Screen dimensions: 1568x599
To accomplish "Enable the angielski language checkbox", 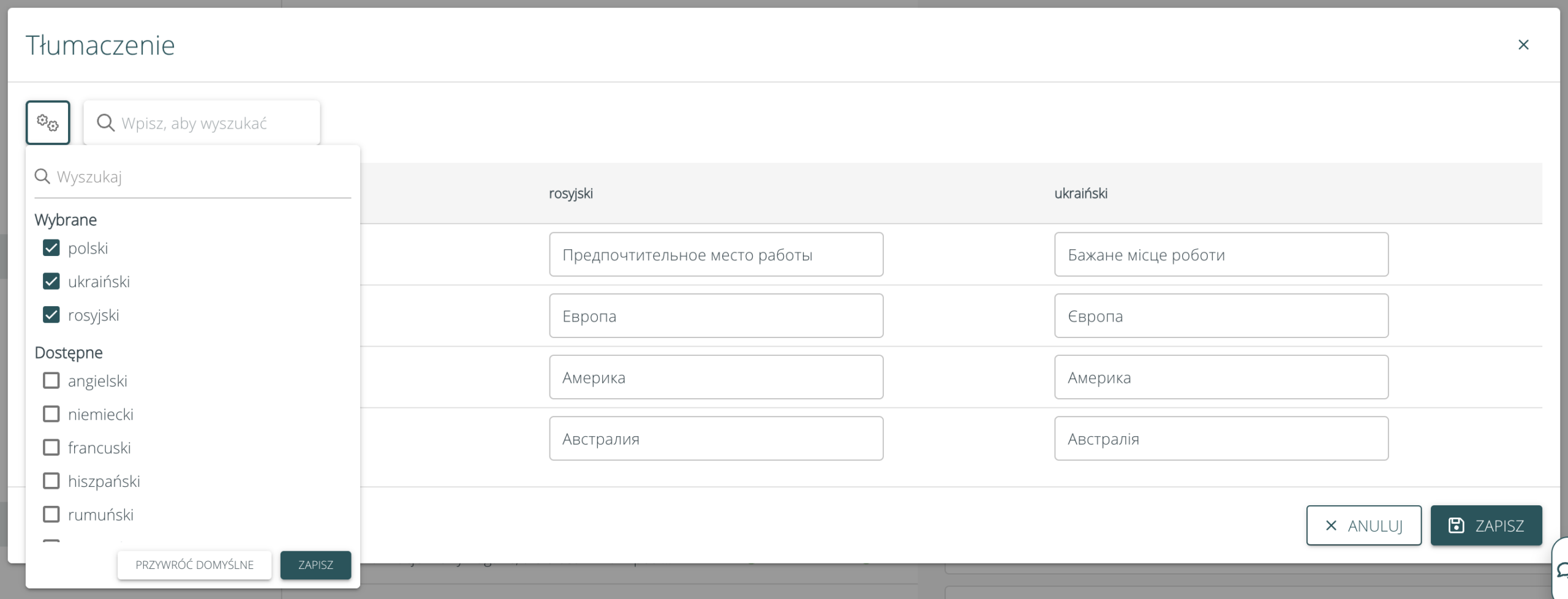I will [x=51, y=381].
